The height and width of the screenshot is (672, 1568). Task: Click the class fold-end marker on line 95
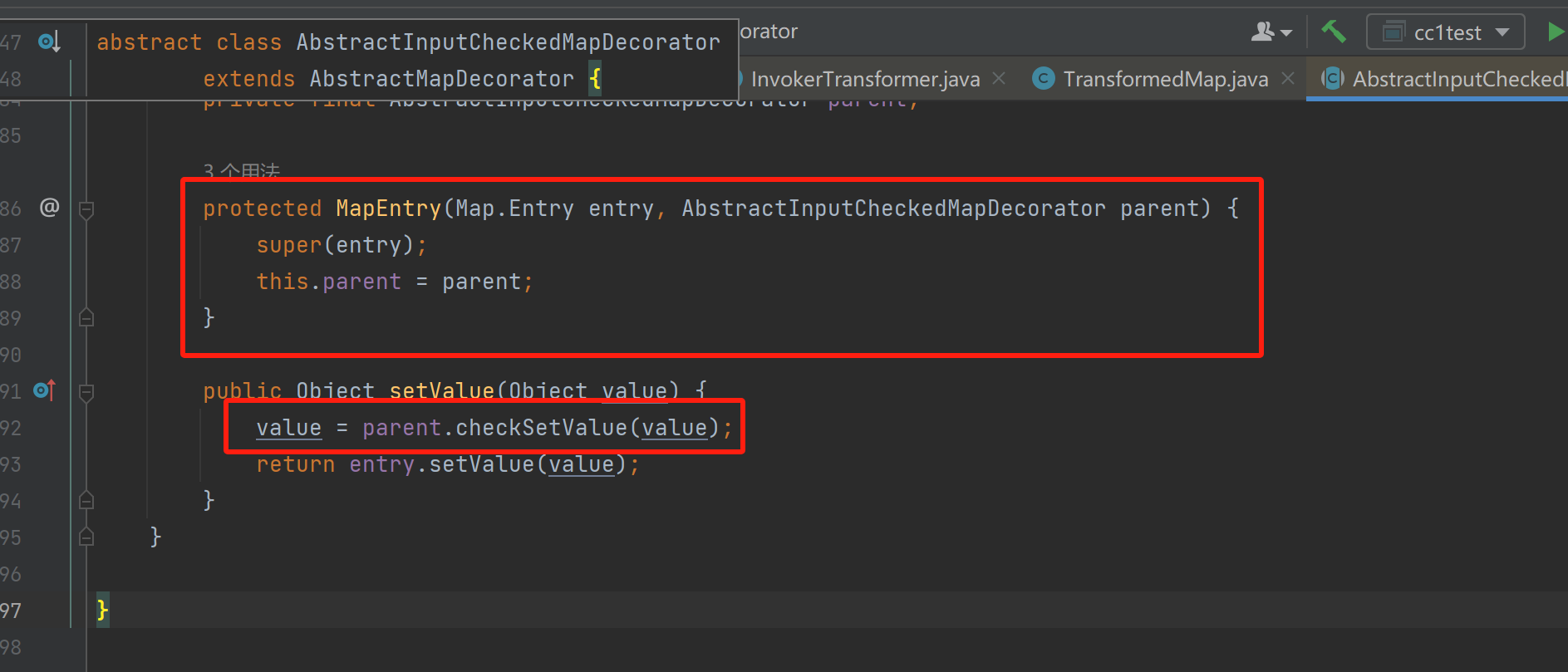coord(86,537)
